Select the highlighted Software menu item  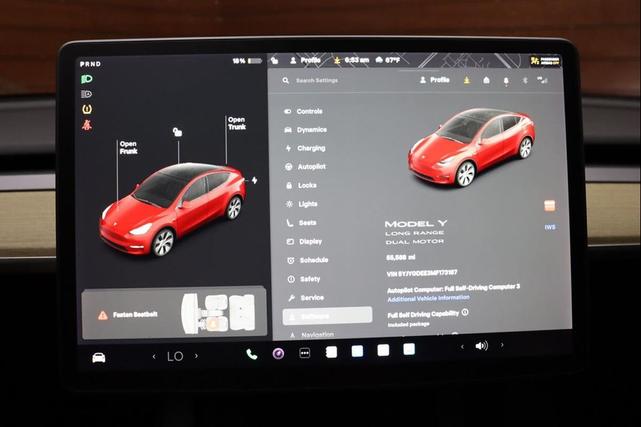click(327, 316)
